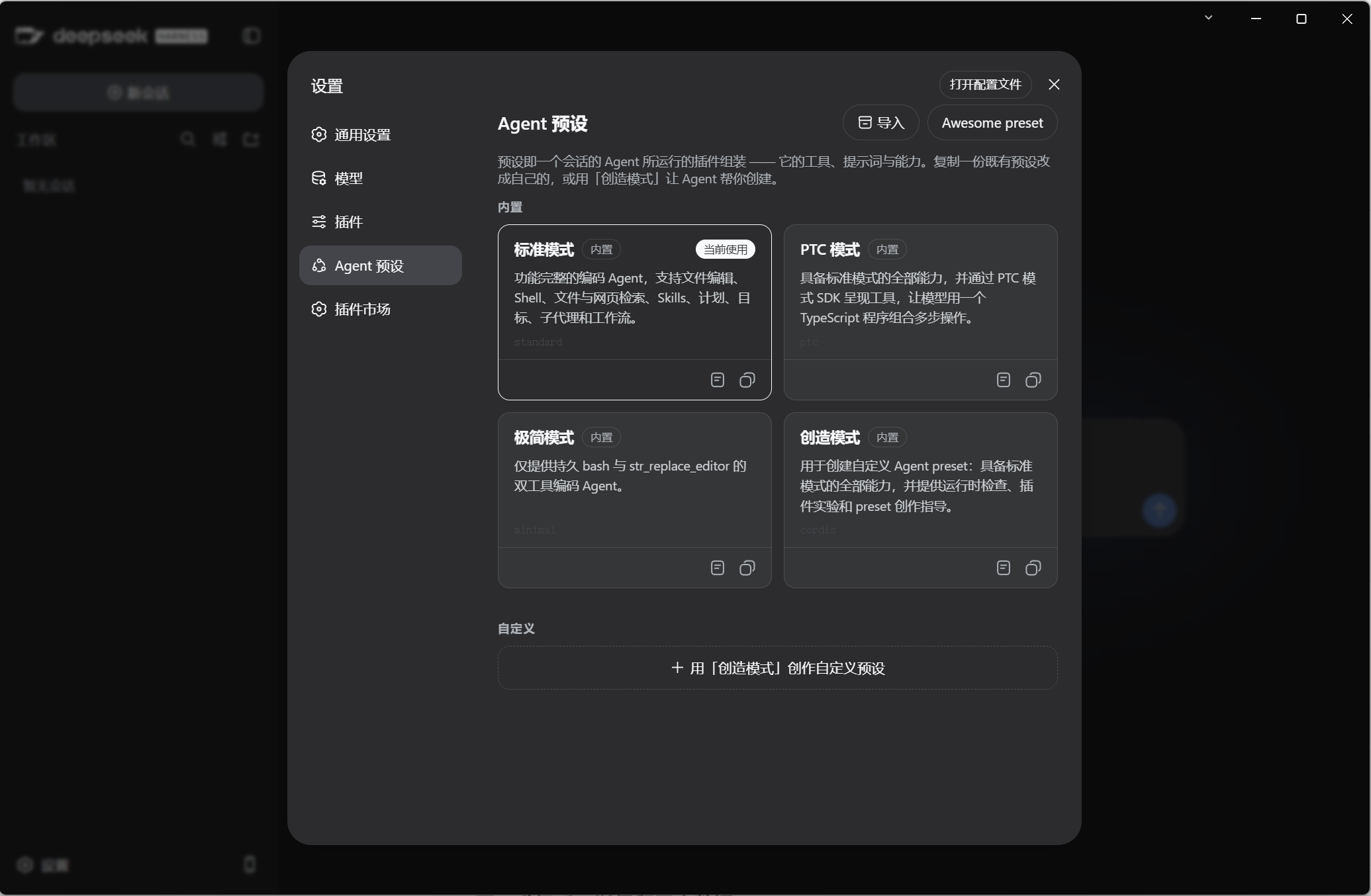
Task: Click the 当前使用 badge
Action: tap(726, 249)
